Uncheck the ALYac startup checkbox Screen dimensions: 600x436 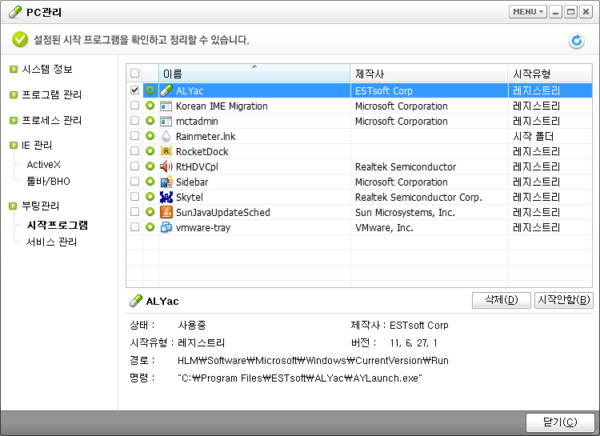[x=135, y=90]
